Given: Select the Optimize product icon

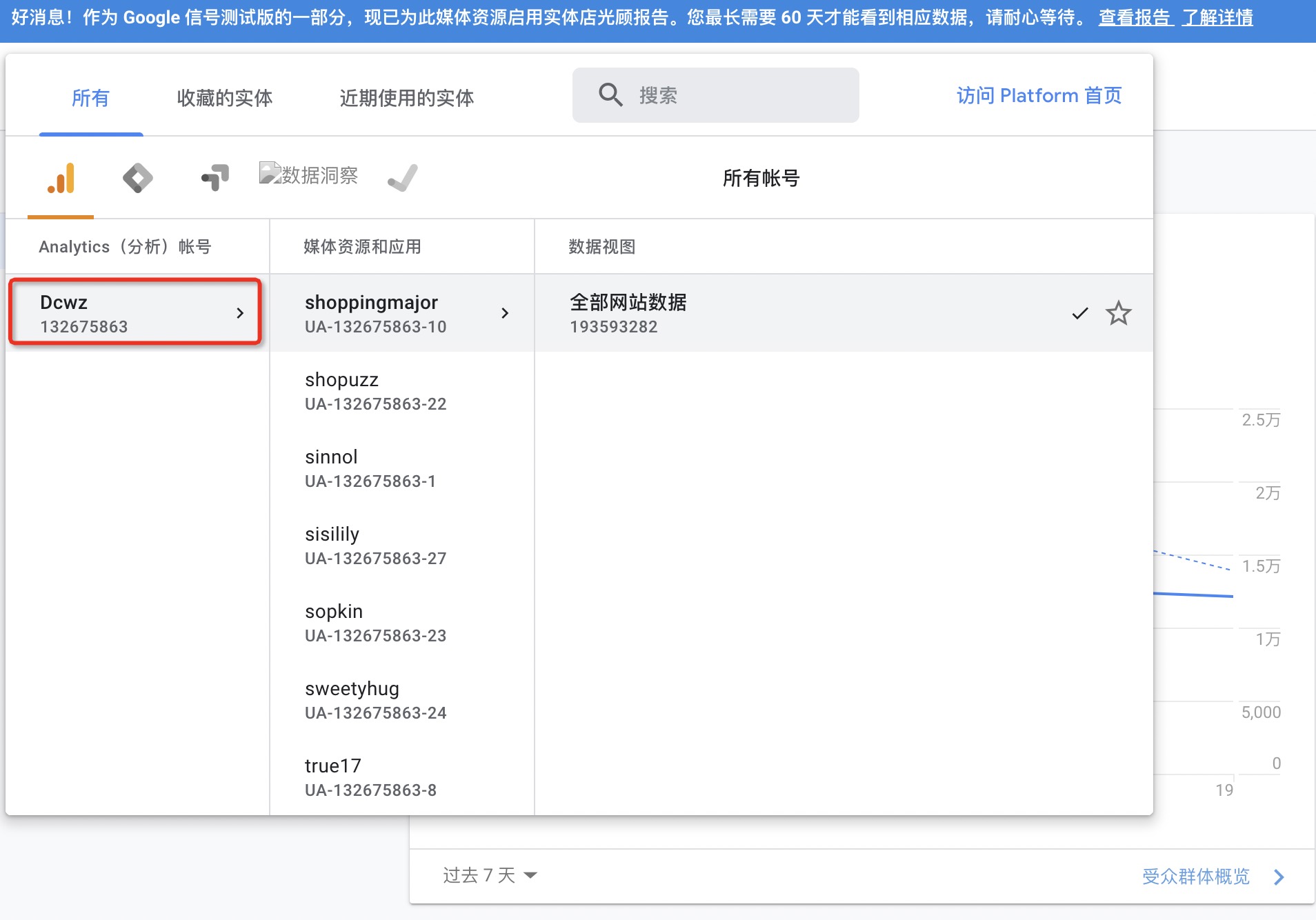Looking at the screenshot, I should (x=215, y=178).
